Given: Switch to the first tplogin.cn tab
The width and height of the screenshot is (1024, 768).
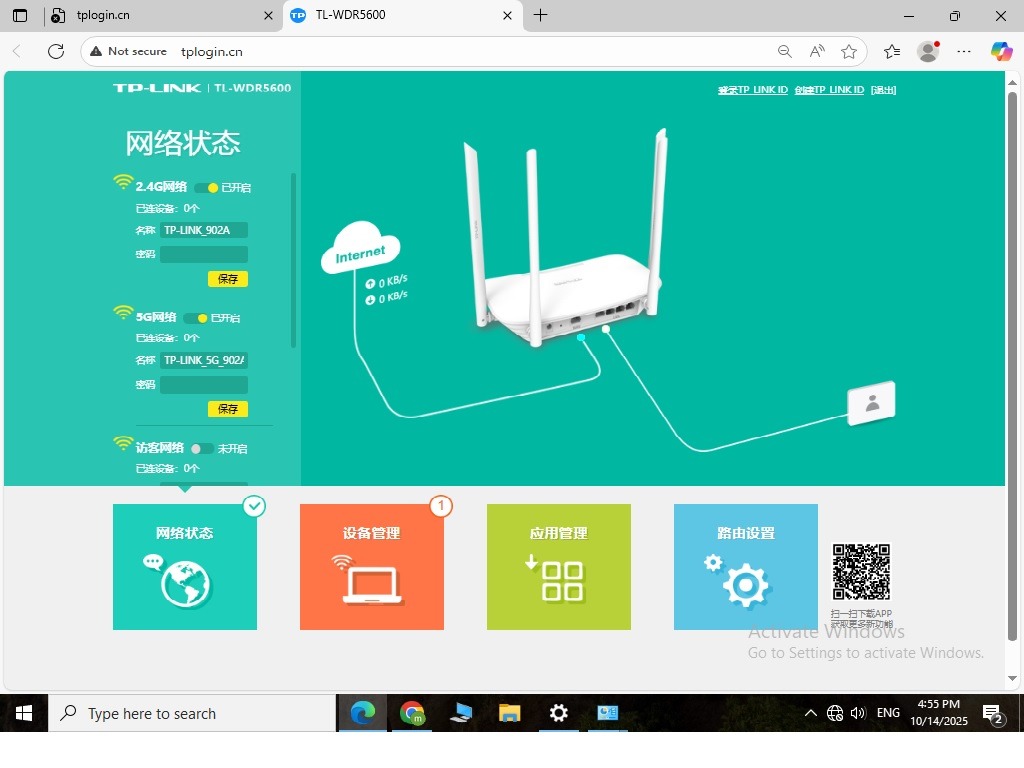Looking at the screenshot, I should pos(160,15).
